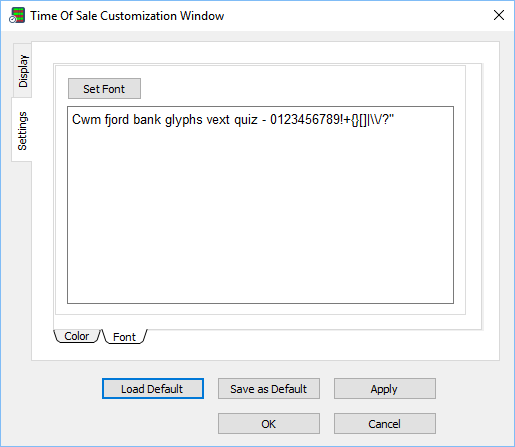Click the 'Cwm fjord' sample text
This screenshot has width=515, height=447.
101,120
